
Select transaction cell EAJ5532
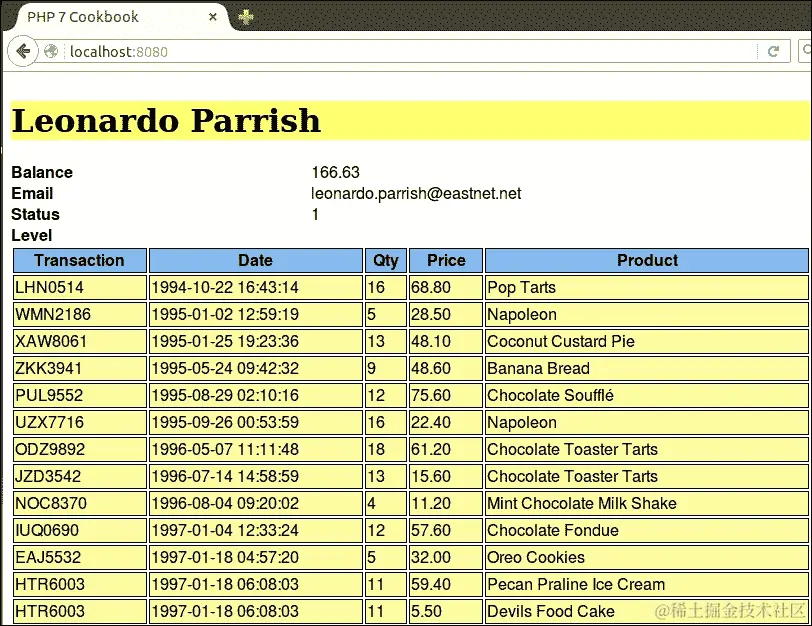(x=80, y=557)
